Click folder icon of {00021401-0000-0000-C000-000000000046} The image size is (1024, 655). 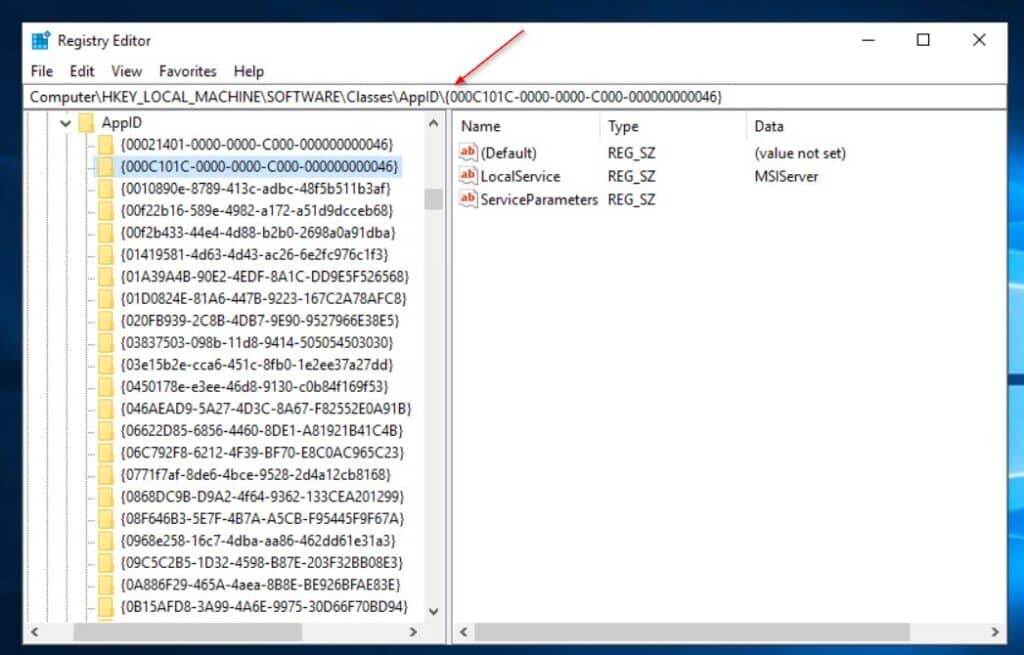[x=105, y=144]
